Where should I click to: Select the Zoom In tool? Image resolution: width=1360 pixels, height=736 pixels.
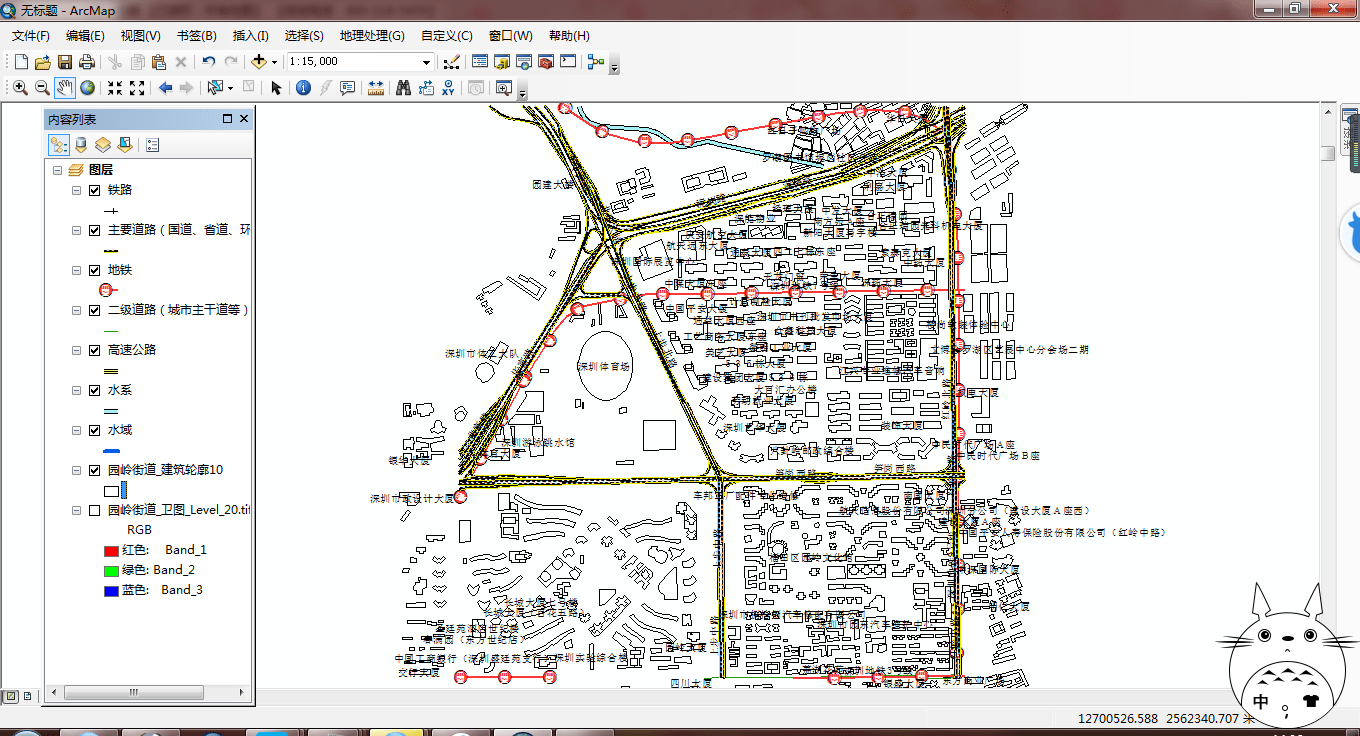tap(20, 88)
